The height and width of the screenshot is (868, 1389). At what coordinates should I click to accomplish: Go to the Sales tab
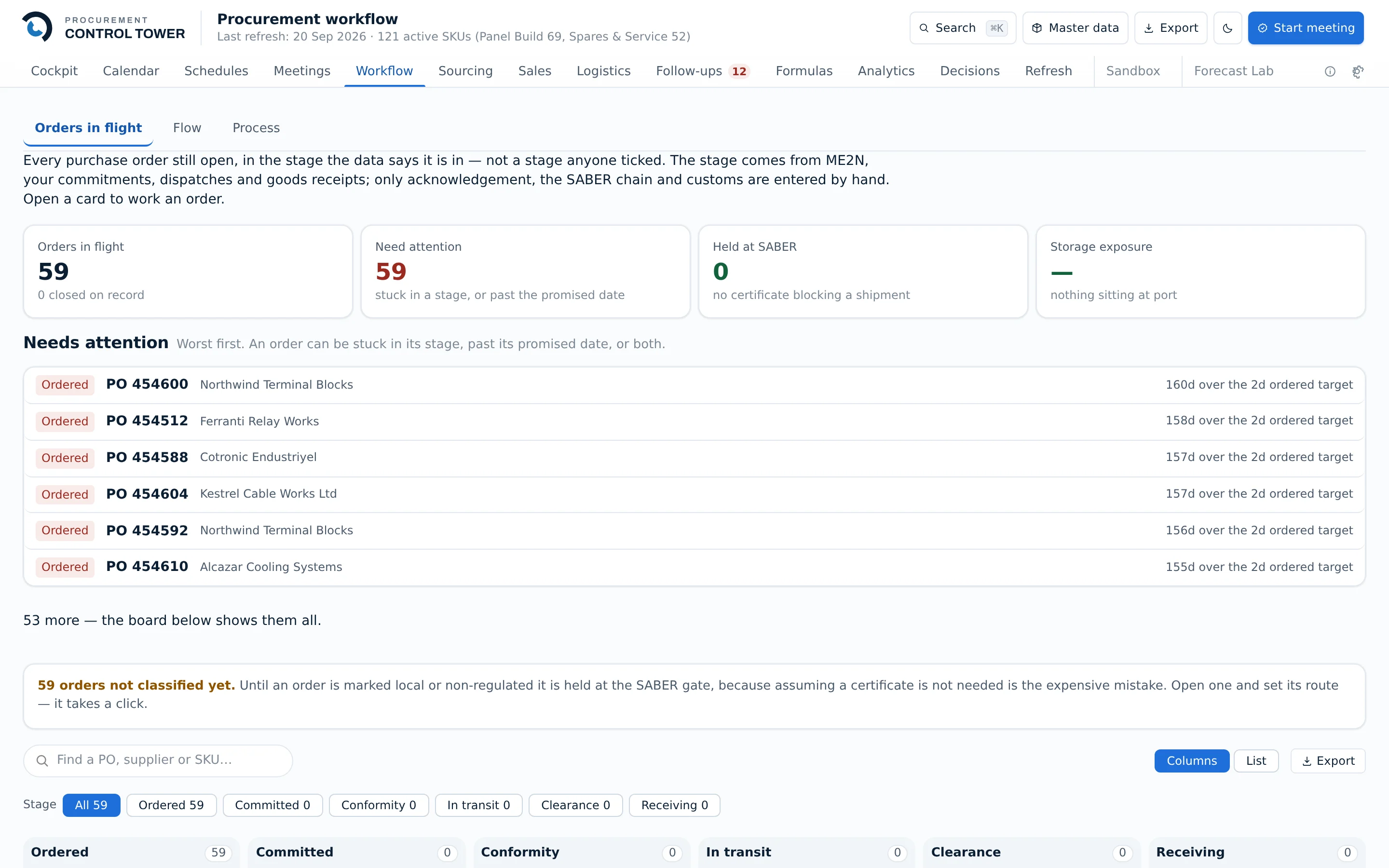click(534, 71)
